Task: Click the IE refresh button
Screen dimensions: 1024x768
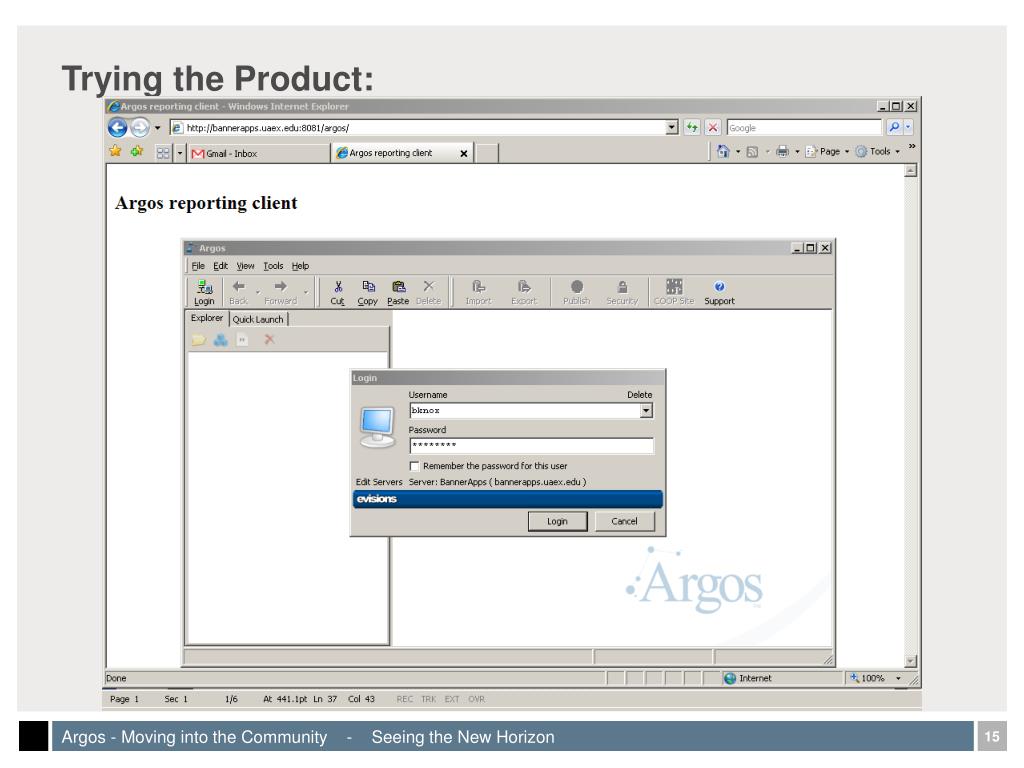Action: (x=692, y=127)
